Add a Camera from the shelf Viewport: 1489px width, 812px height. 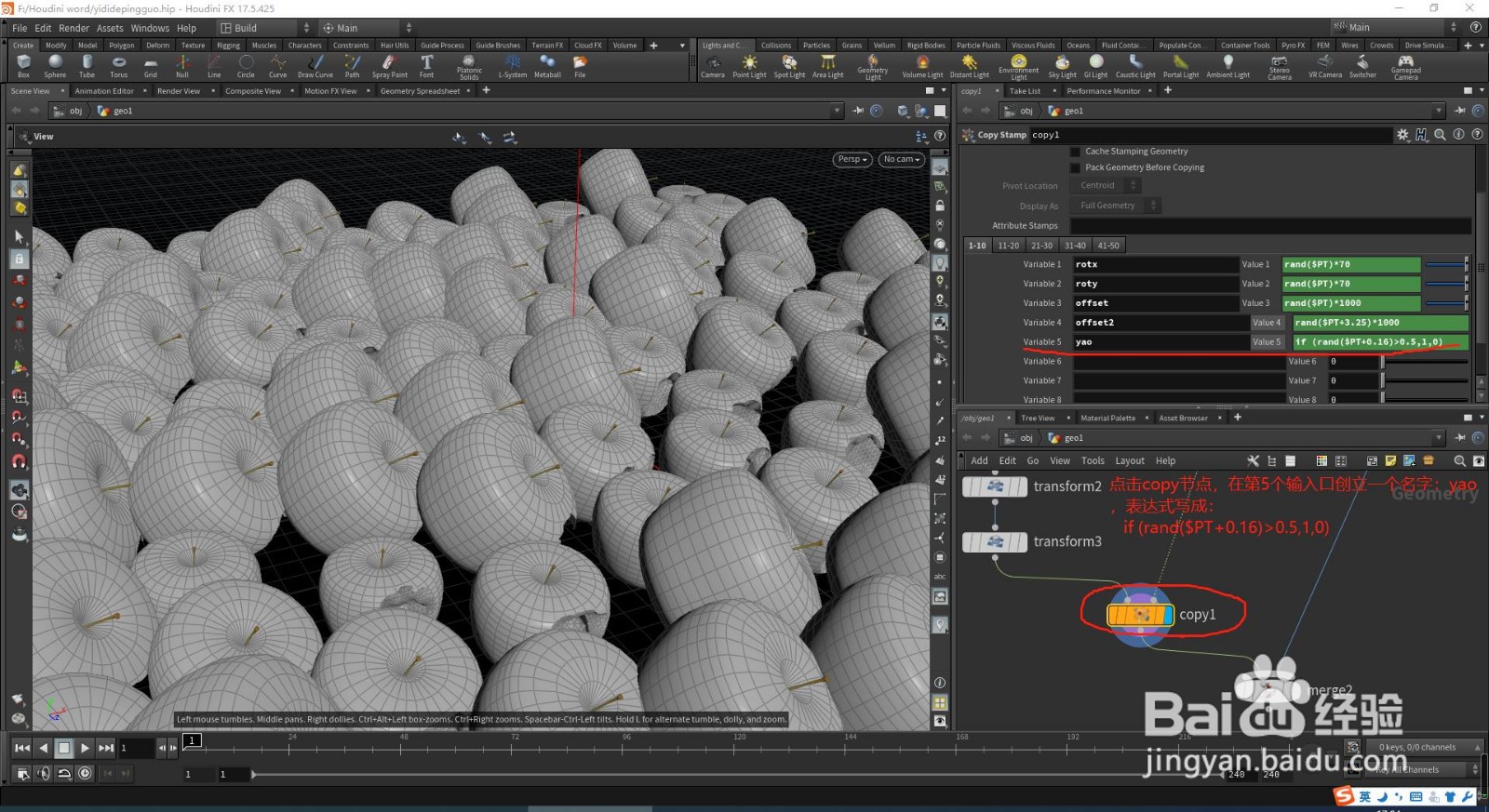pos(713,66)
